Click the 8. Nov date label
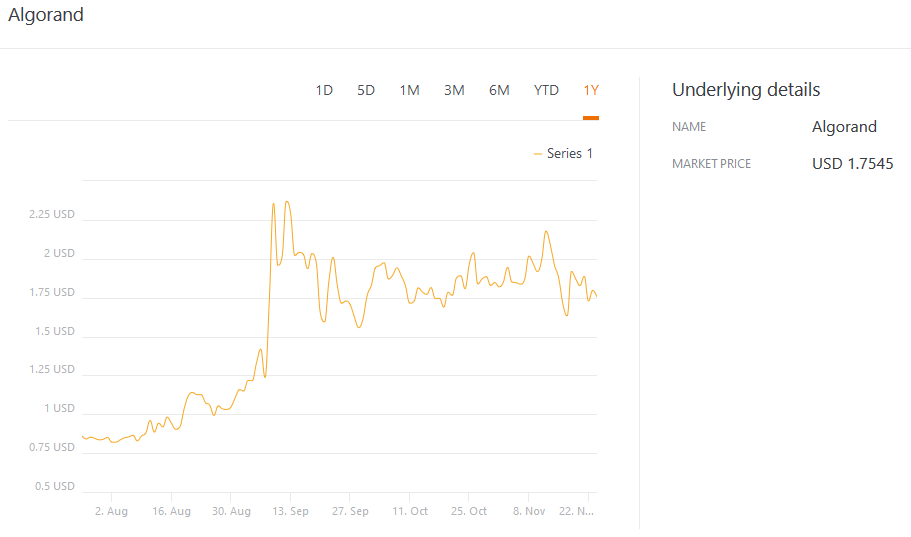Screen dimensions: 911x537 coord(529,511)
